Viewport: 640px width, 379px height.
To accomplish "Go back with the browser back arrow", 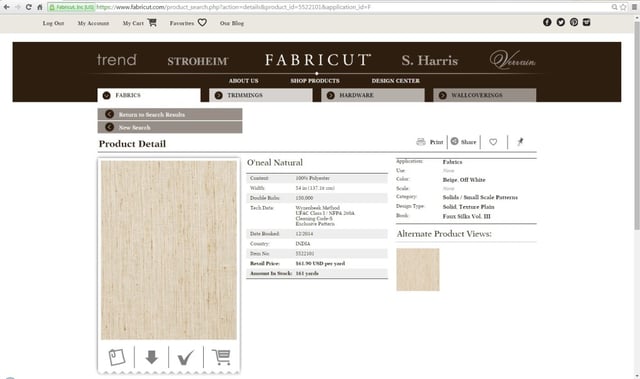I will 7,7.
